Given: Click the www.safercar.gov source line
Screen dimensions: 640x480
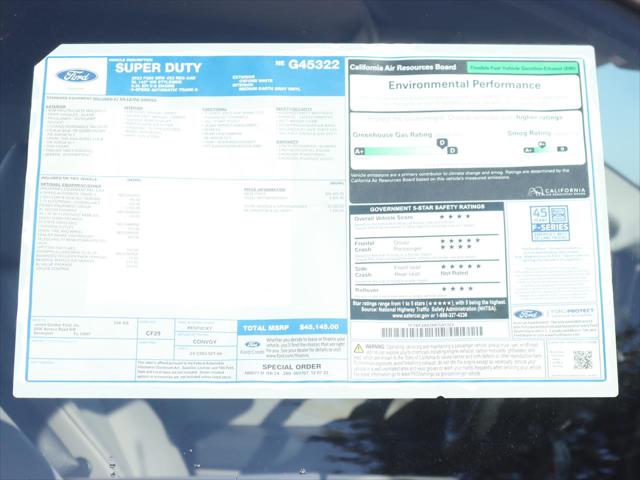Looking at the screenshot, I should [429, 315].
